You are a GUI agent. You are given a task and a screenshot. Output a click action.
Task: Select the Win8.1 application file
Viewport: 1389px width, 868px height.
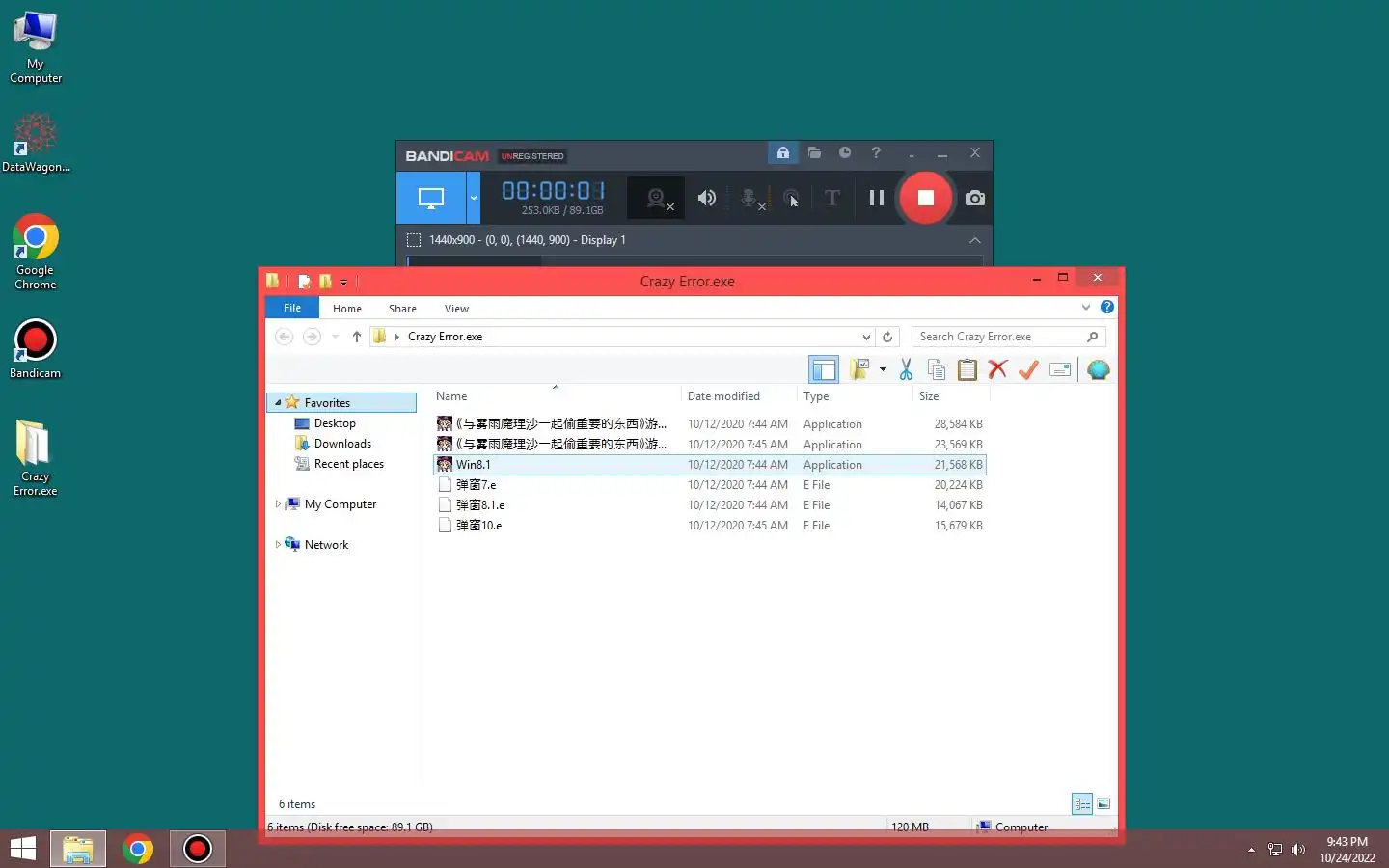[x=710, y=465]
